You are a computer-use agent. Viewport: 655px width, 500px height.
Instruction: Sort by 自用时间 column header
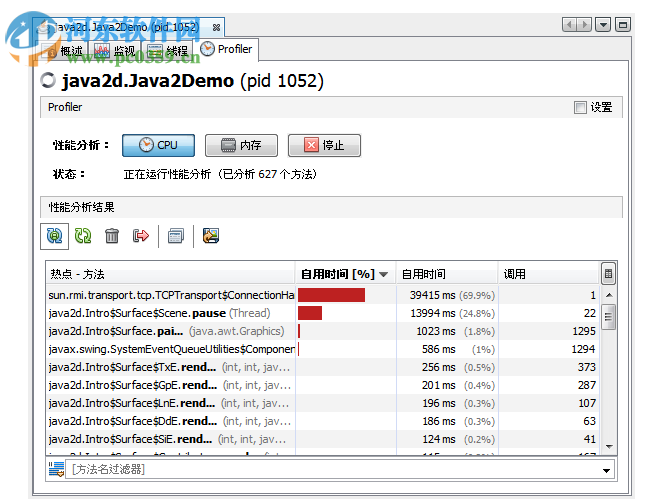click(x=447, y=274)
